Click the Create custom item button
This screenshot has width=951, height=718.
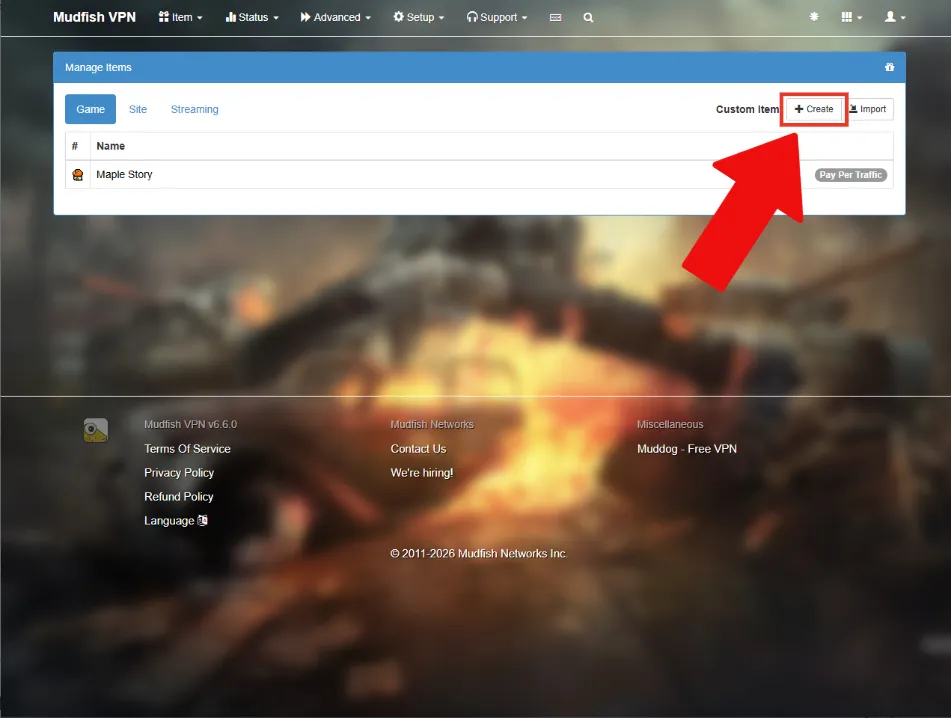pos(813,109)
